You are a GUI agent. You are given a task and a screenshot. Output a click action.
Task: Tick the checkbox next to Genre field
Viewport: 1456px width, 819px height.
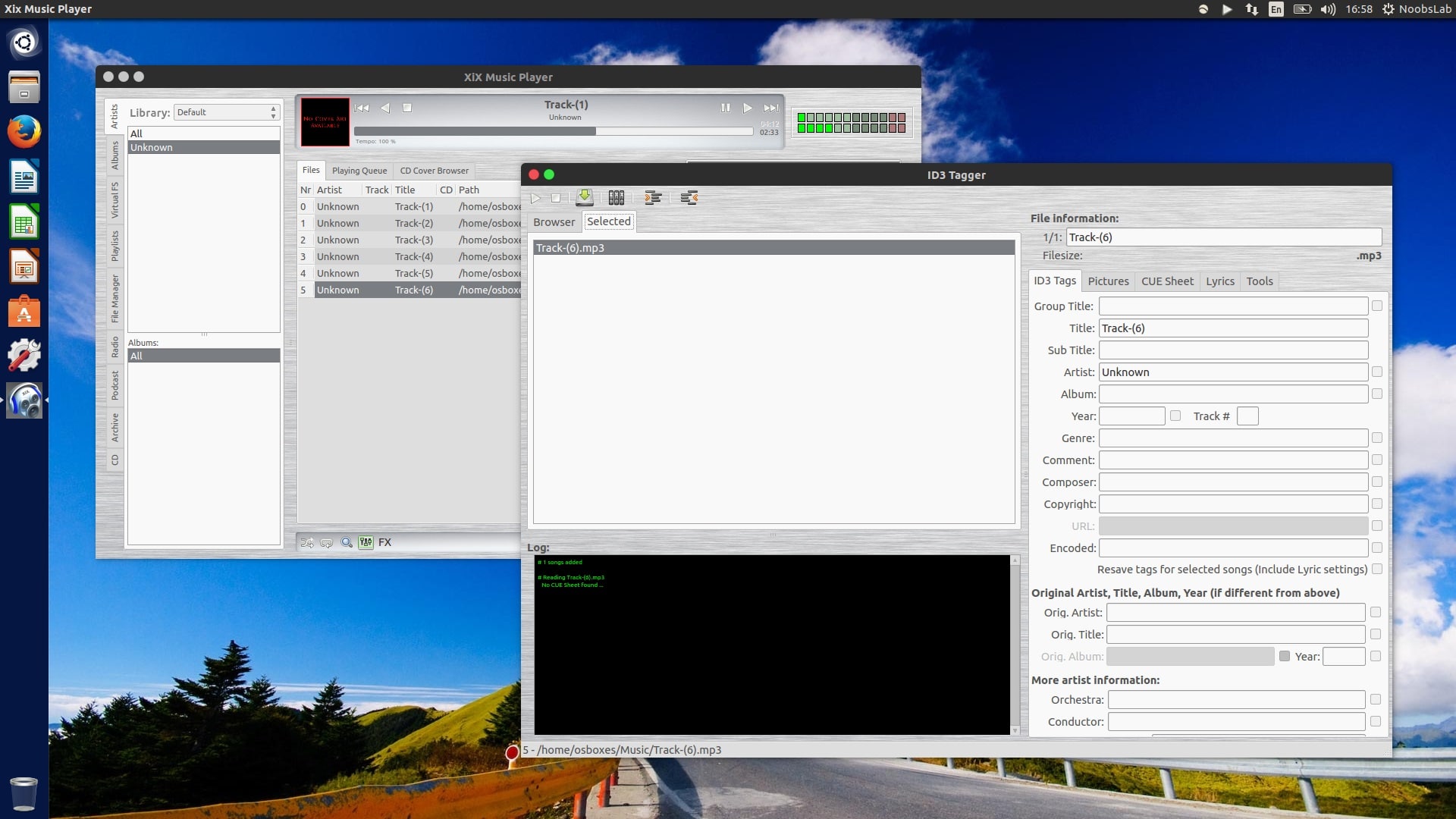coord(1377,438)
